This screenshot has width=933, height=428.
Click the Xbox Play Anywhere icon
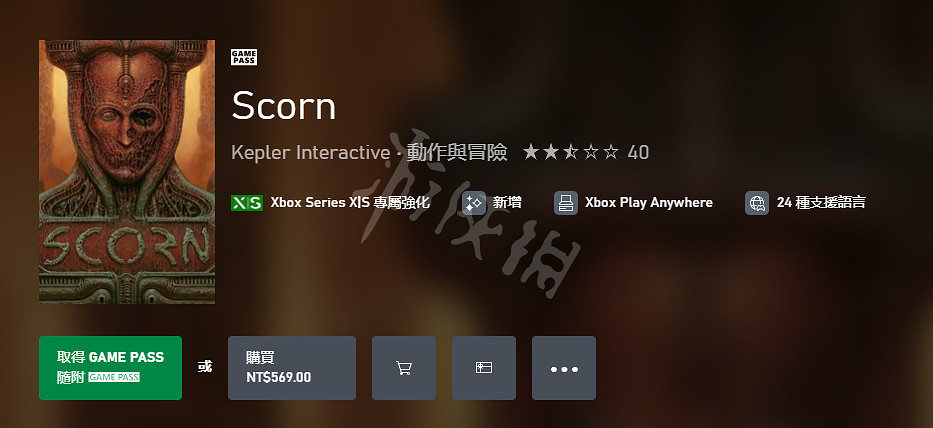[566, 203]
